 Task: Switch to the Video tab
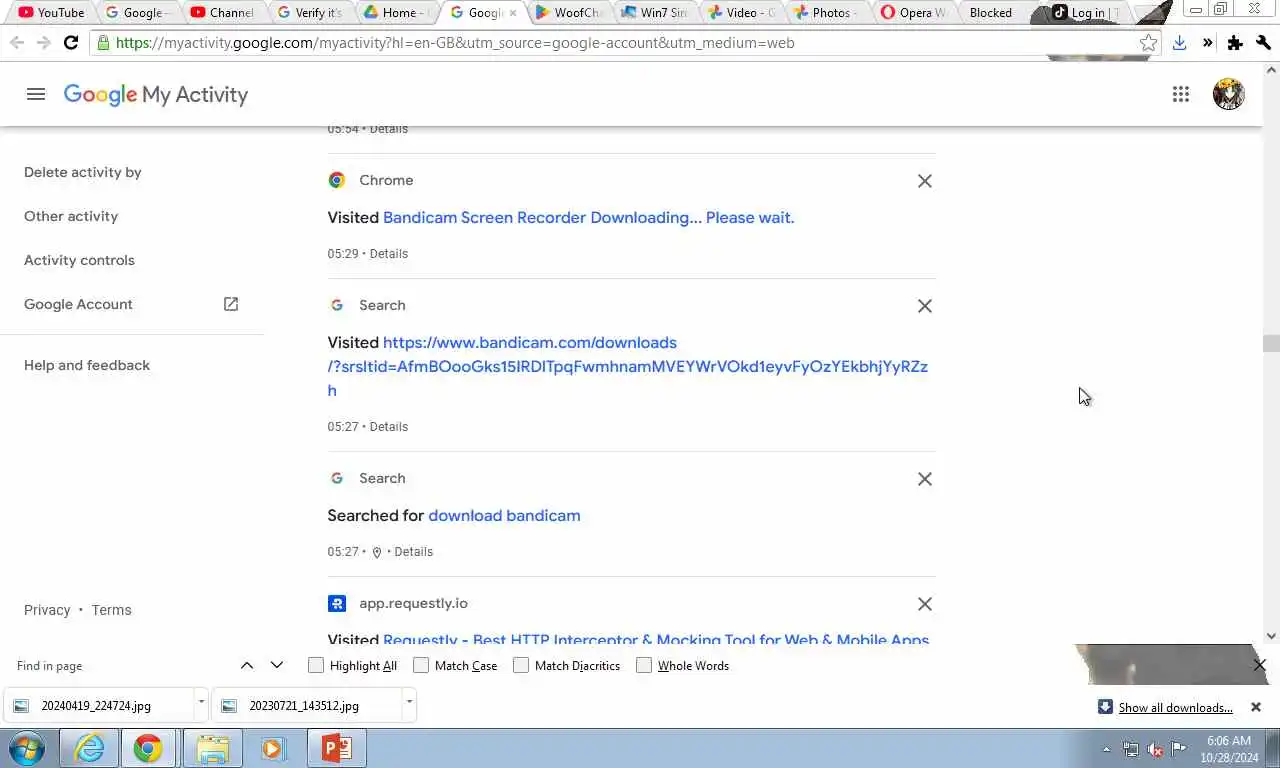[741, 13]
